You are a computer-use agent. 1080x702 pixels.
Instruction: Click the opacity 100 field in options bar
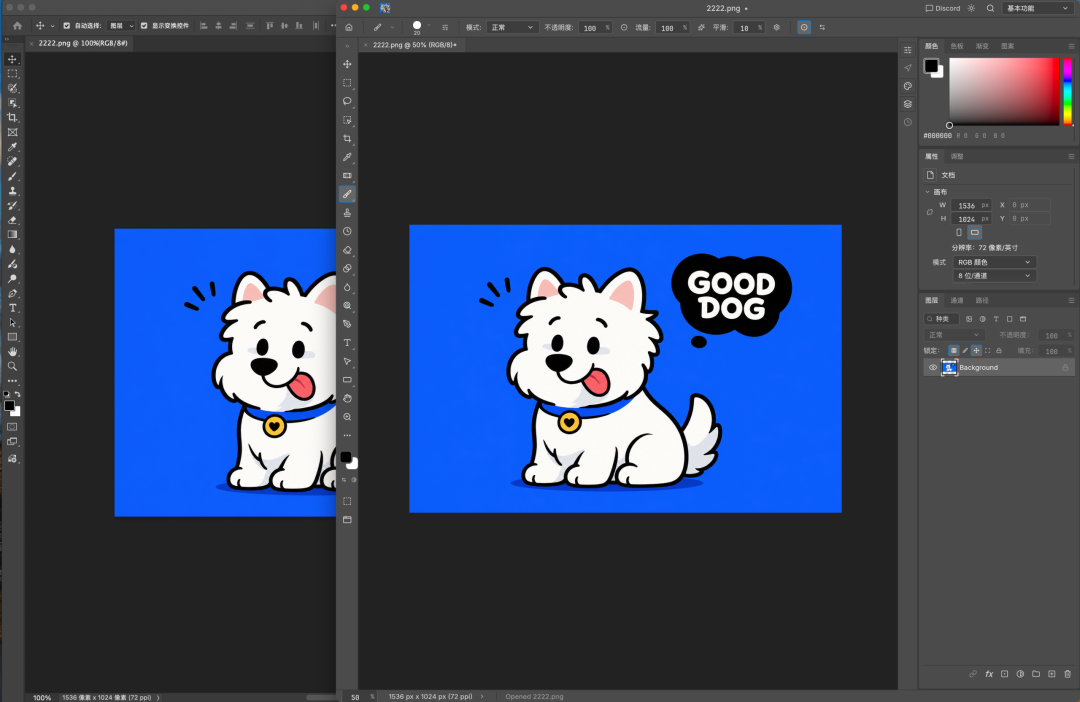594,28
